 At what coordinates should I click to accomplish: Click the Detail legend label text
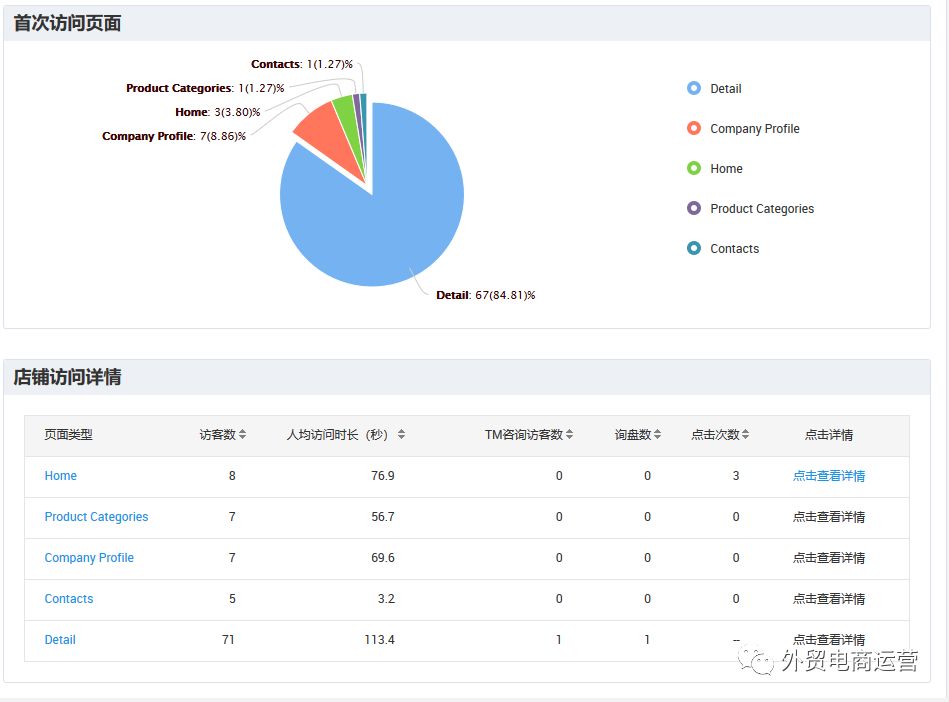[726, 88]
